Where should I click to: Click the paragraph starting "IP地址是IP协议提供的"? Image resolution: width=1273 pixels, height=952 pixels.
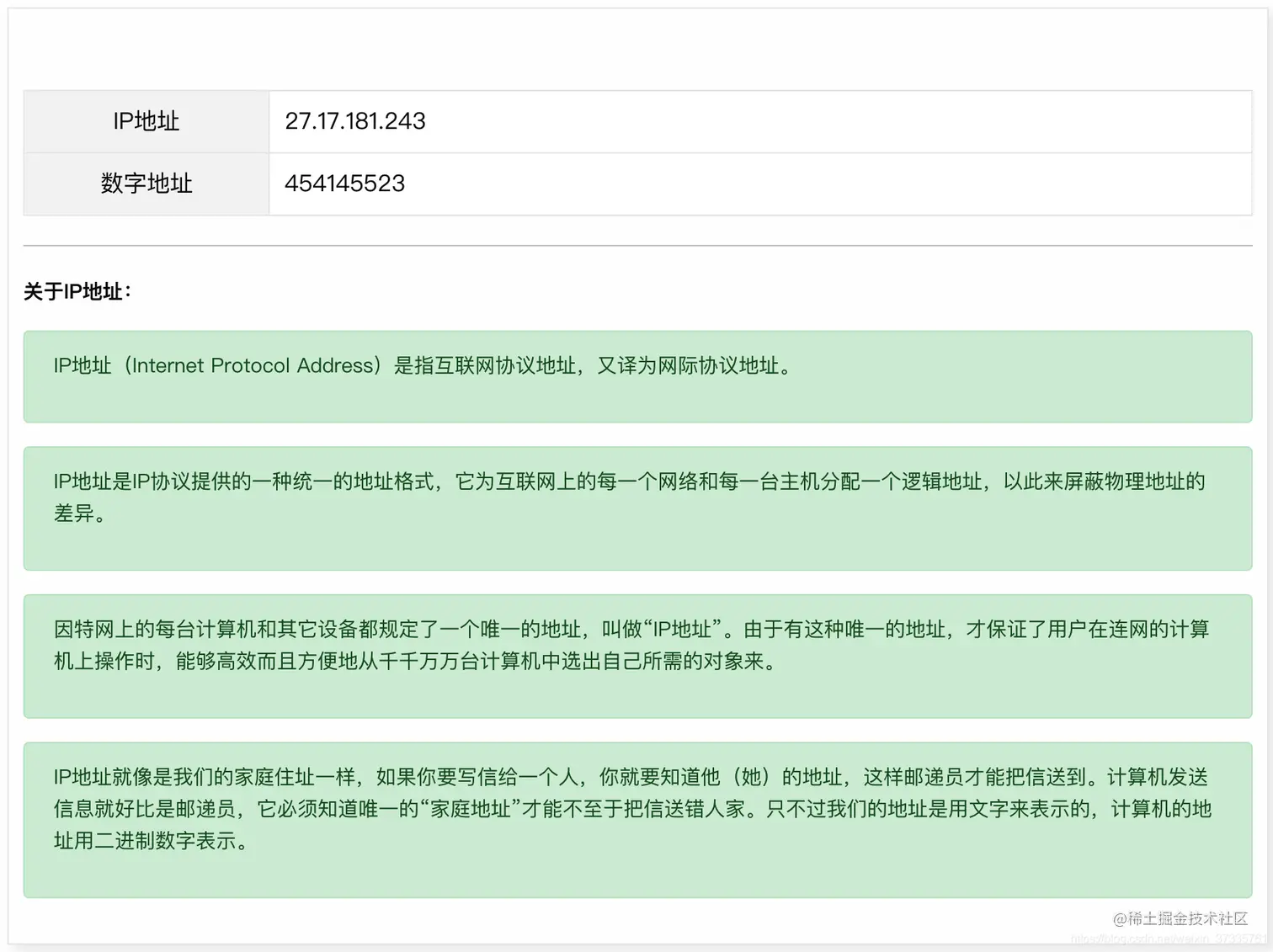click(637, 508)
